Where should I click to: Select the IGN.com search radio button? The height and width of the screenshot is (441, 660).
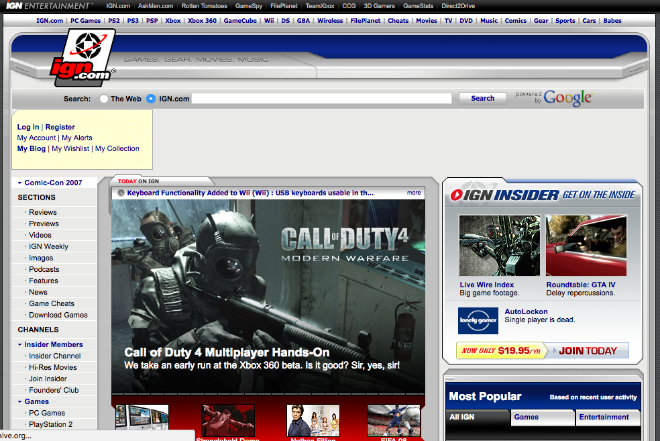coord(151,99)
